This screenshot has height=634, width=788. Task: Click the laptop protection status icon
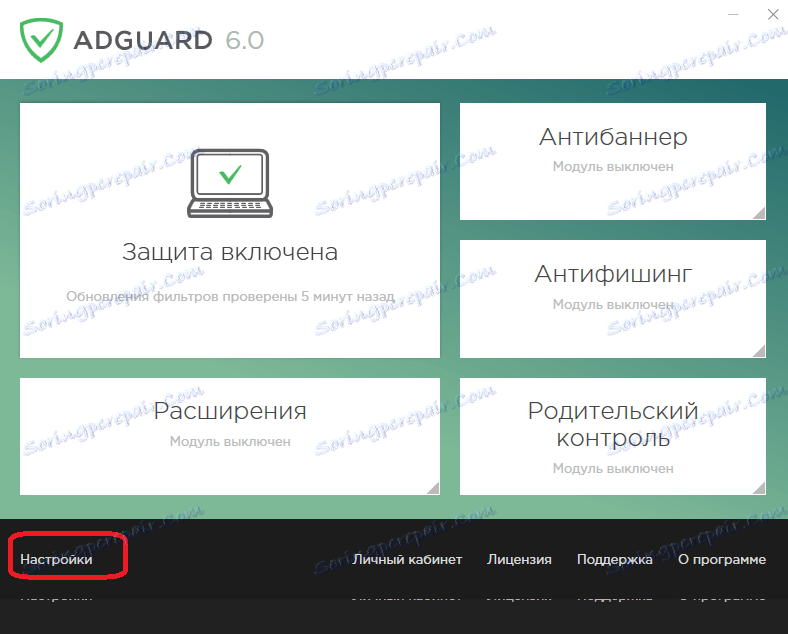click(230, 183)
